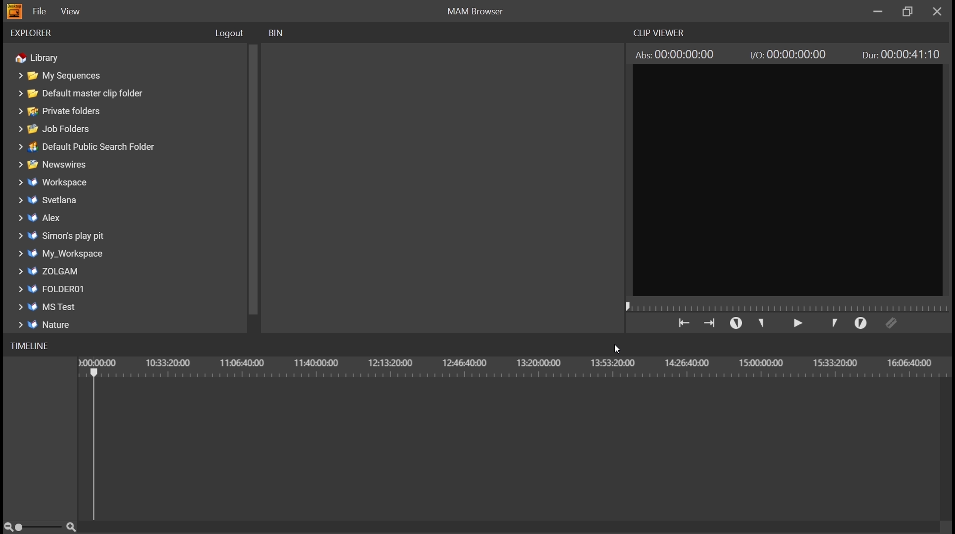Click the go-to-start arrow icon in Clip Viewer
The height and width of the screenshot is (534, 955).
click(x=683, y=323)
